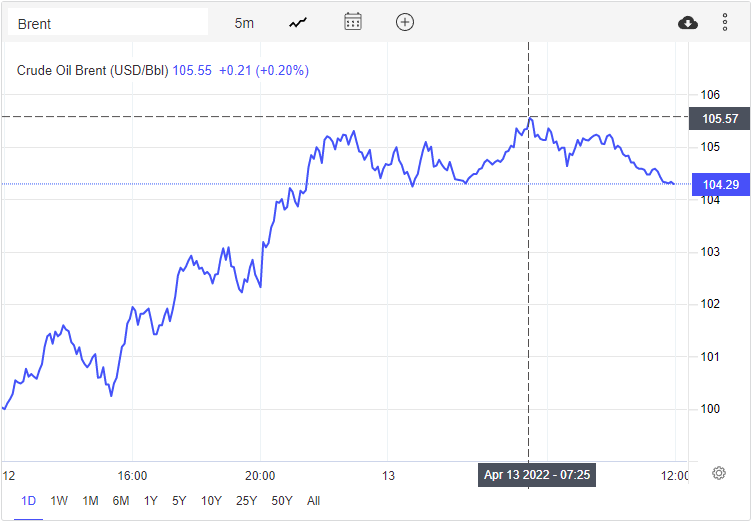Image resolution: width=753 pixels, height=522 pixels.
Task: Select the 1W time range tab
Action: (x=59, y=500)
